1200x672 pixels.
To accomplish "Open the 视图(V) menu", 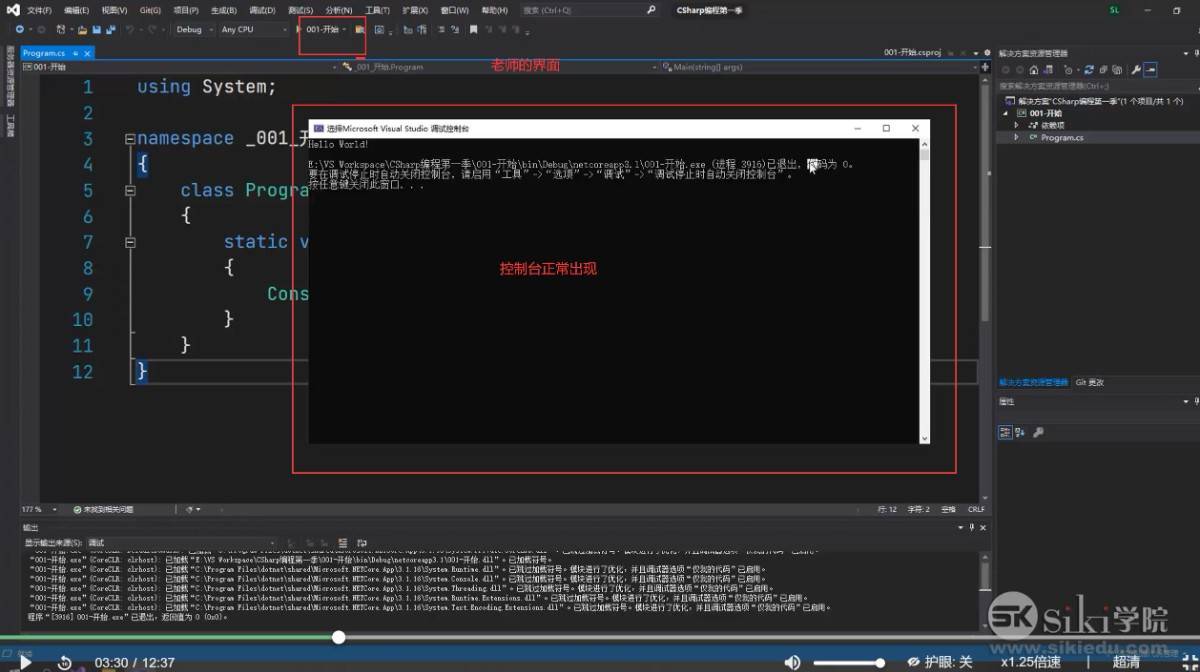I will coord(115,10).
